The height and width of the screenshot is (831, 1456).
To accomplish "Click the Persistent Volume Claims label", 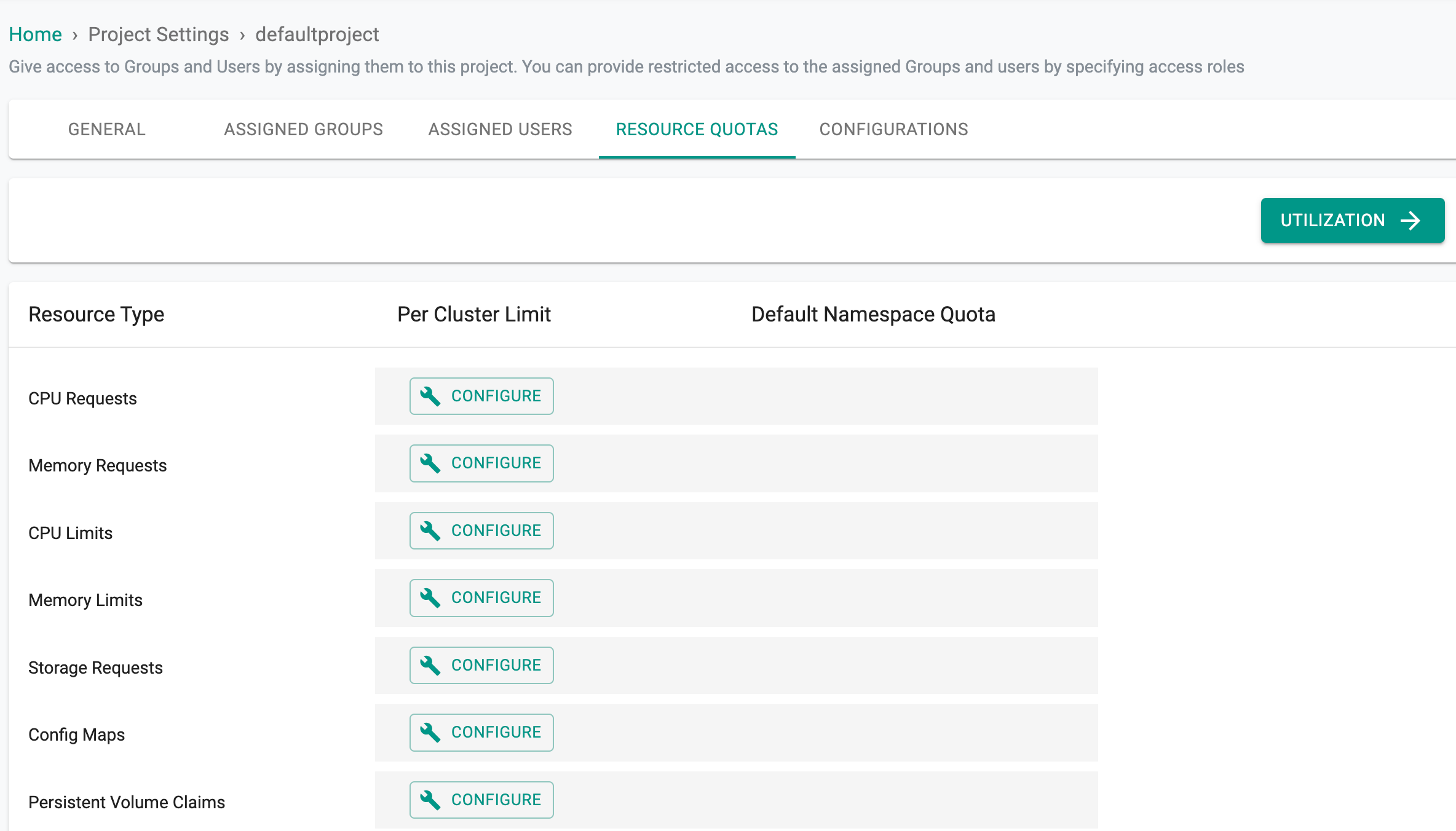I will click(x=127, y=802).
